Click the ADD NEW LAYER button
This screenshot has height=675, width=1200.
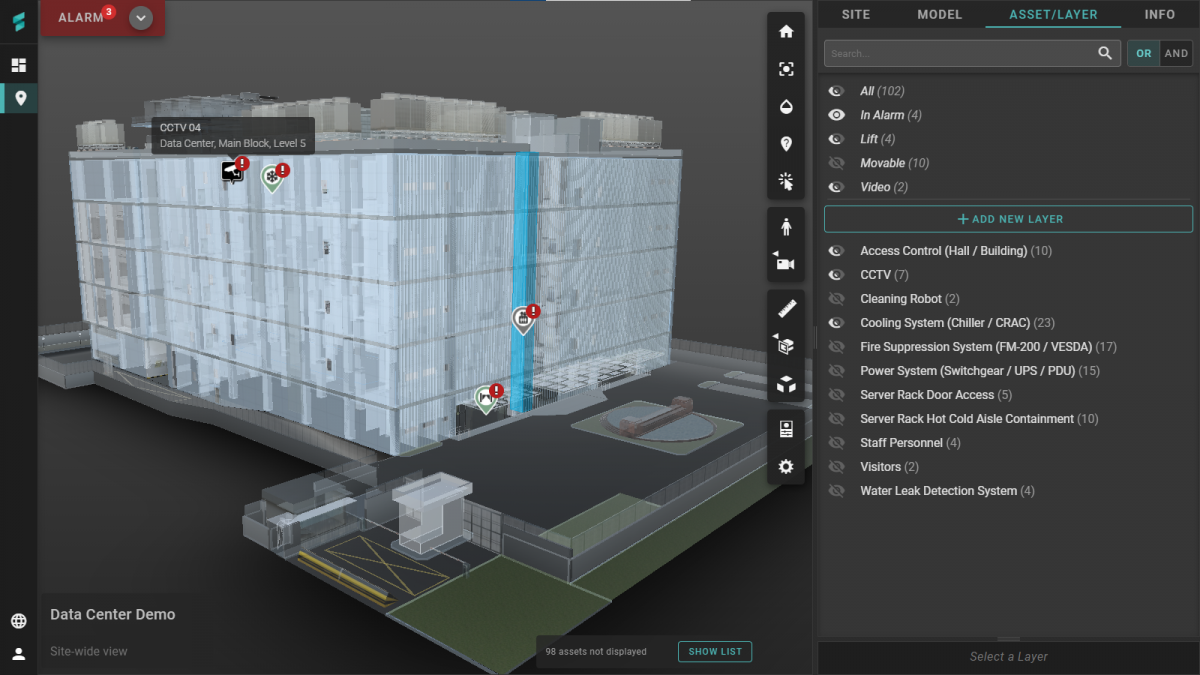(1008, 219)
